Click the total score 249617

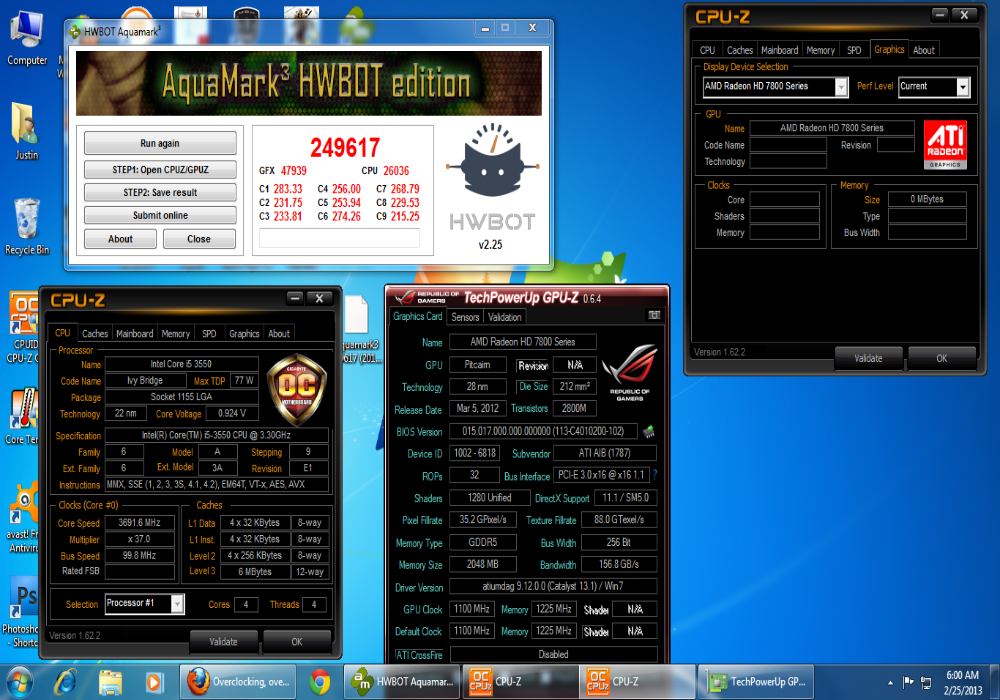(x=345, y=148)
